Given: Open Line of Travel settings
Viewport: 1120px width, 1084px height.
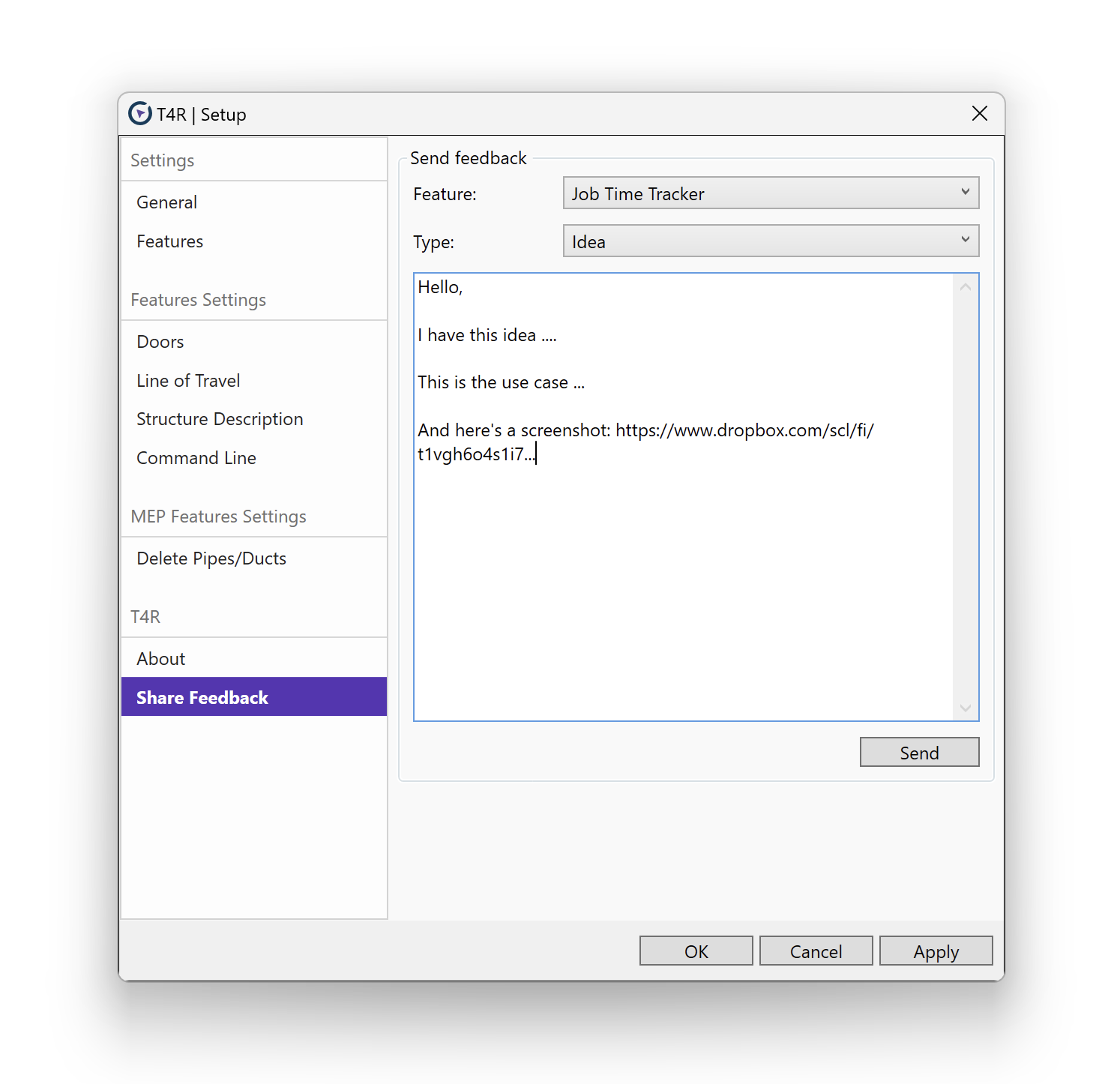Looking at the screenshot, I should pyautogui.click(x=188, y=381).
